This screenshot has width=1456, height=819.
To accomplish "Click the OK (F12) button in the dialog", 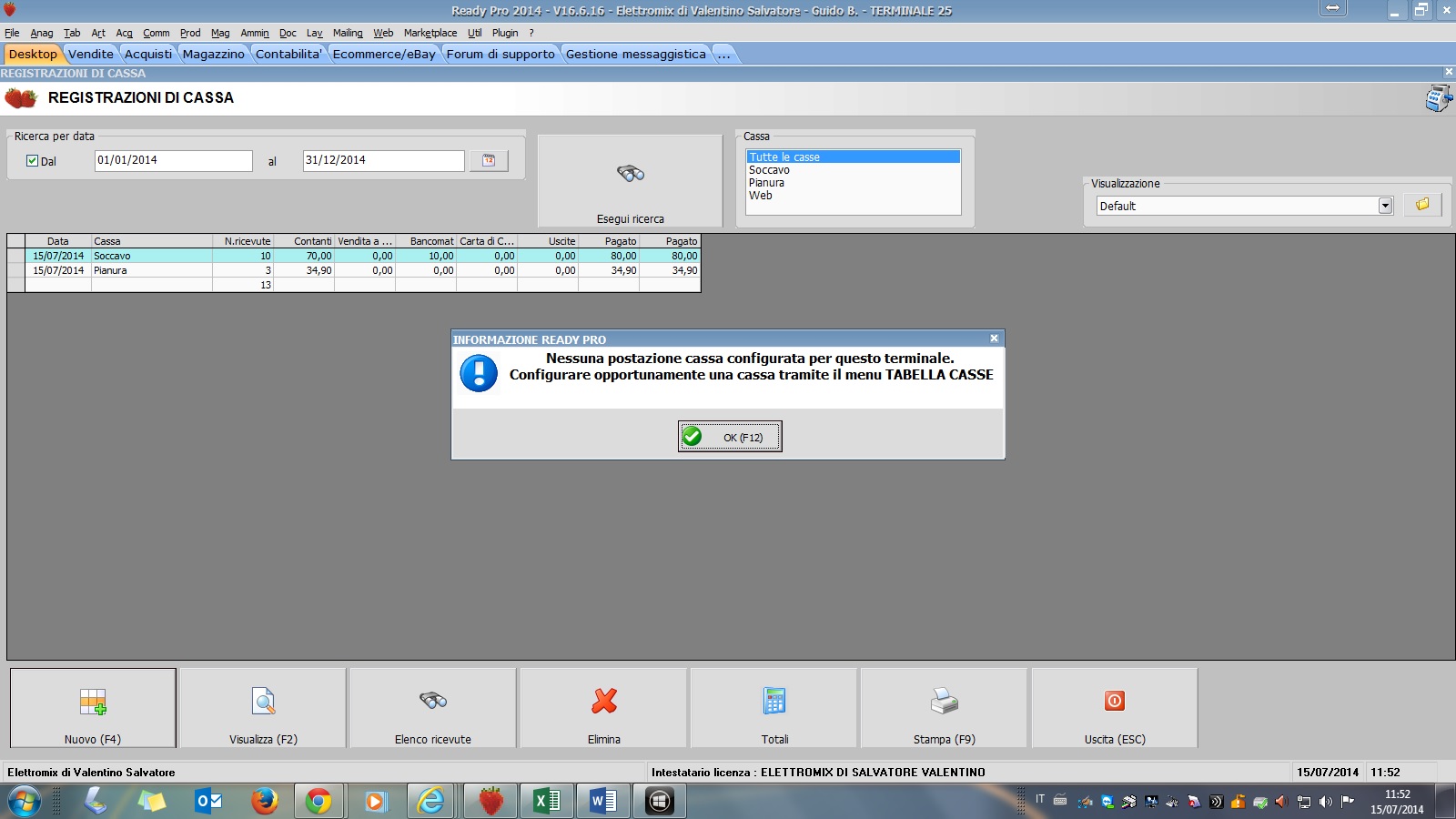I will pyautogui.click(x=730, y=437).
